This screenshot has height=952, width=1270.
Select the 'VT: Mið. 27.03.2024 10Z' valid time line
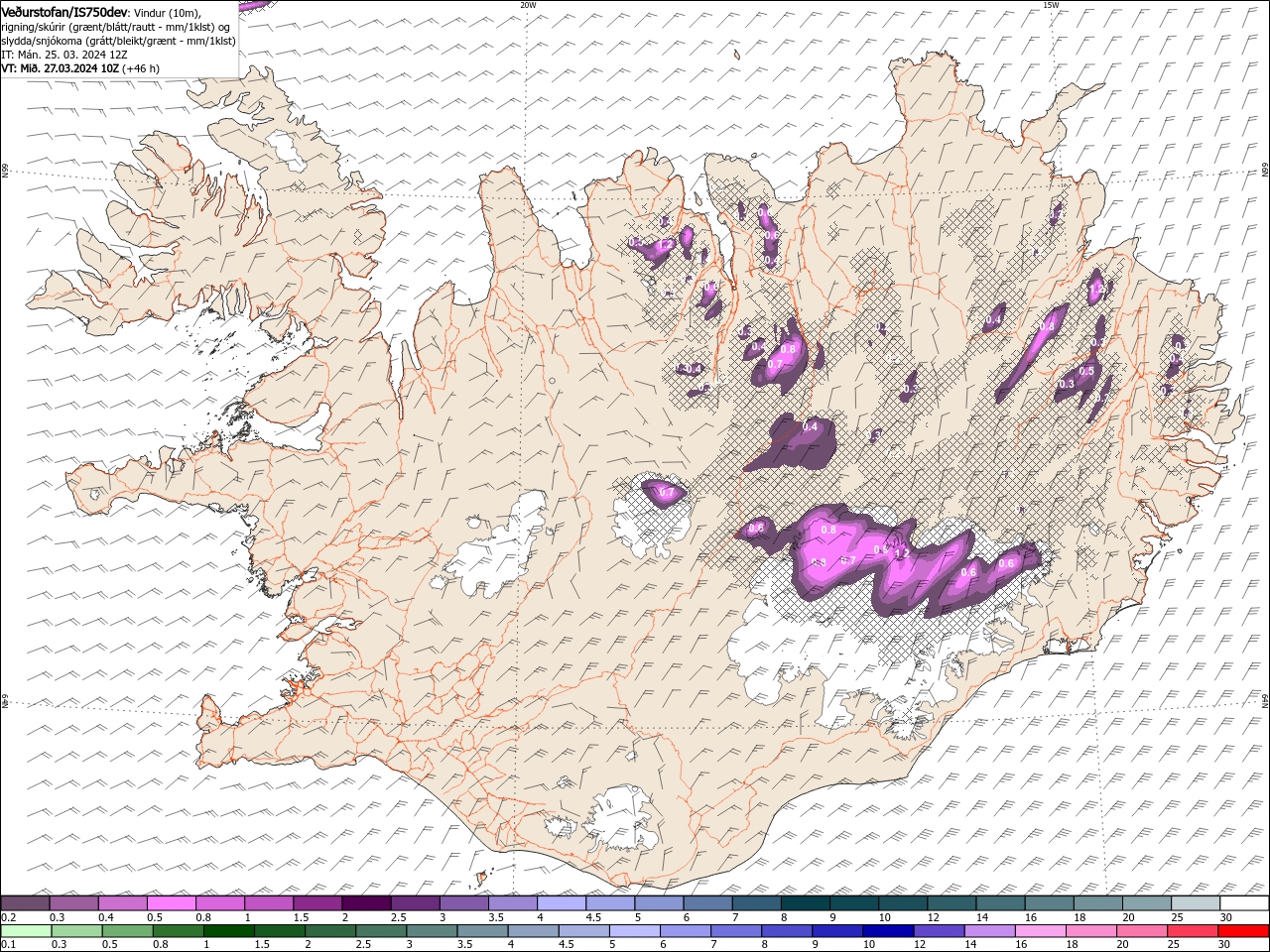coord(60,68)
